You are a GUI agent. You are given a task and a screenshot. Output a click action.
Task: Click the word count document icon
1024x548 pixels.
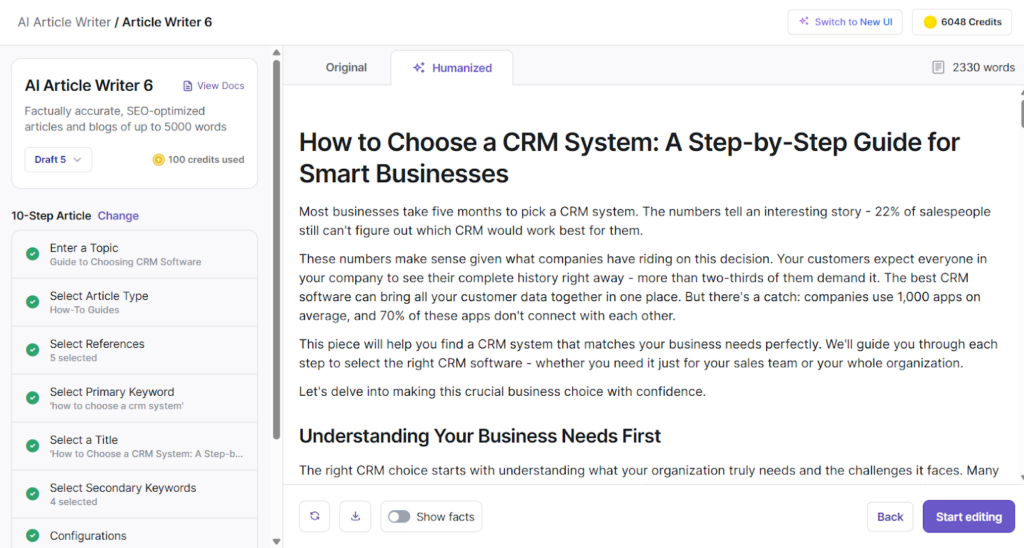(x=938, y=67)
